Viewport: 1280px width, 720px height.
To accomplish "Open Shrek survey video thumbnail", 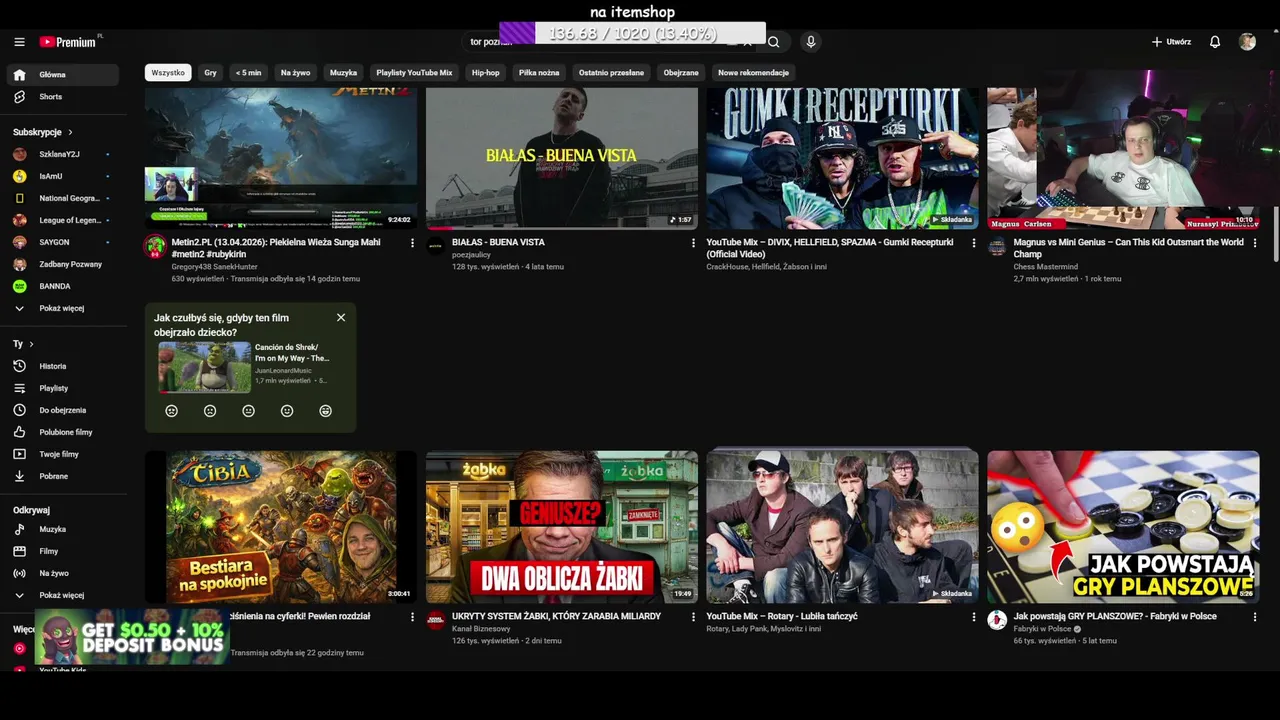I will pyautogui.click(x=205, y=367).
